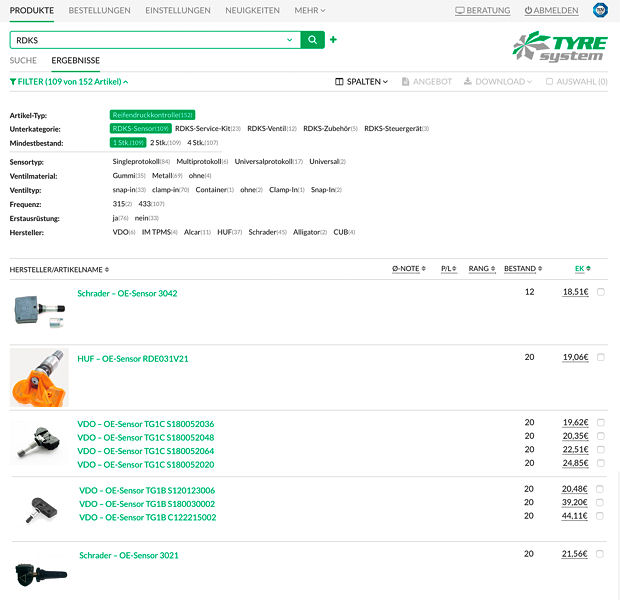Open Schrader – OE-Sensor 3042 link
This screenshot has height=600, width=620.
[127, 293]
